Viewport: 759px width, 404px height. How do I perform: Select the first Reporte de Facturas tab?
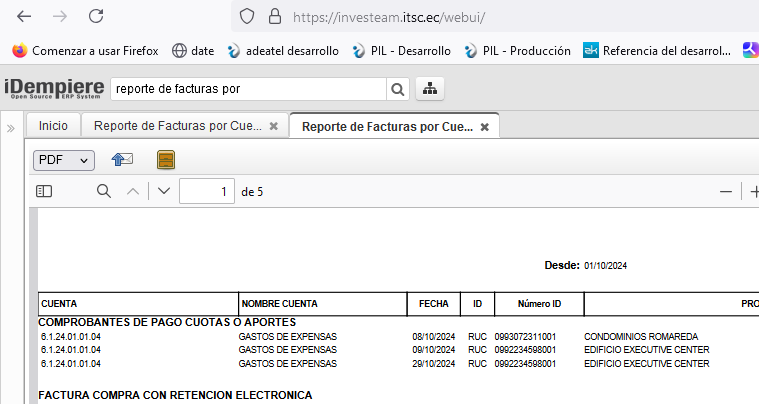[177, 126]
